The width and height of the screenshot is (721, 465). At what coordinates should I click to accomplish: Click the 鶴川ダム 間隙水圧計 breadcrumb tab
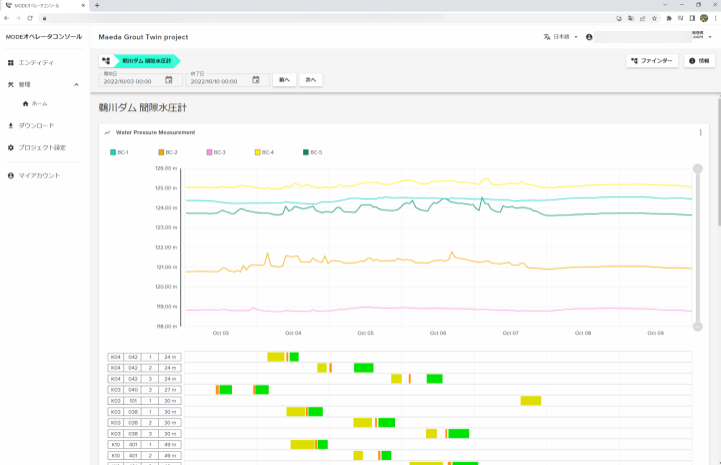147,61
